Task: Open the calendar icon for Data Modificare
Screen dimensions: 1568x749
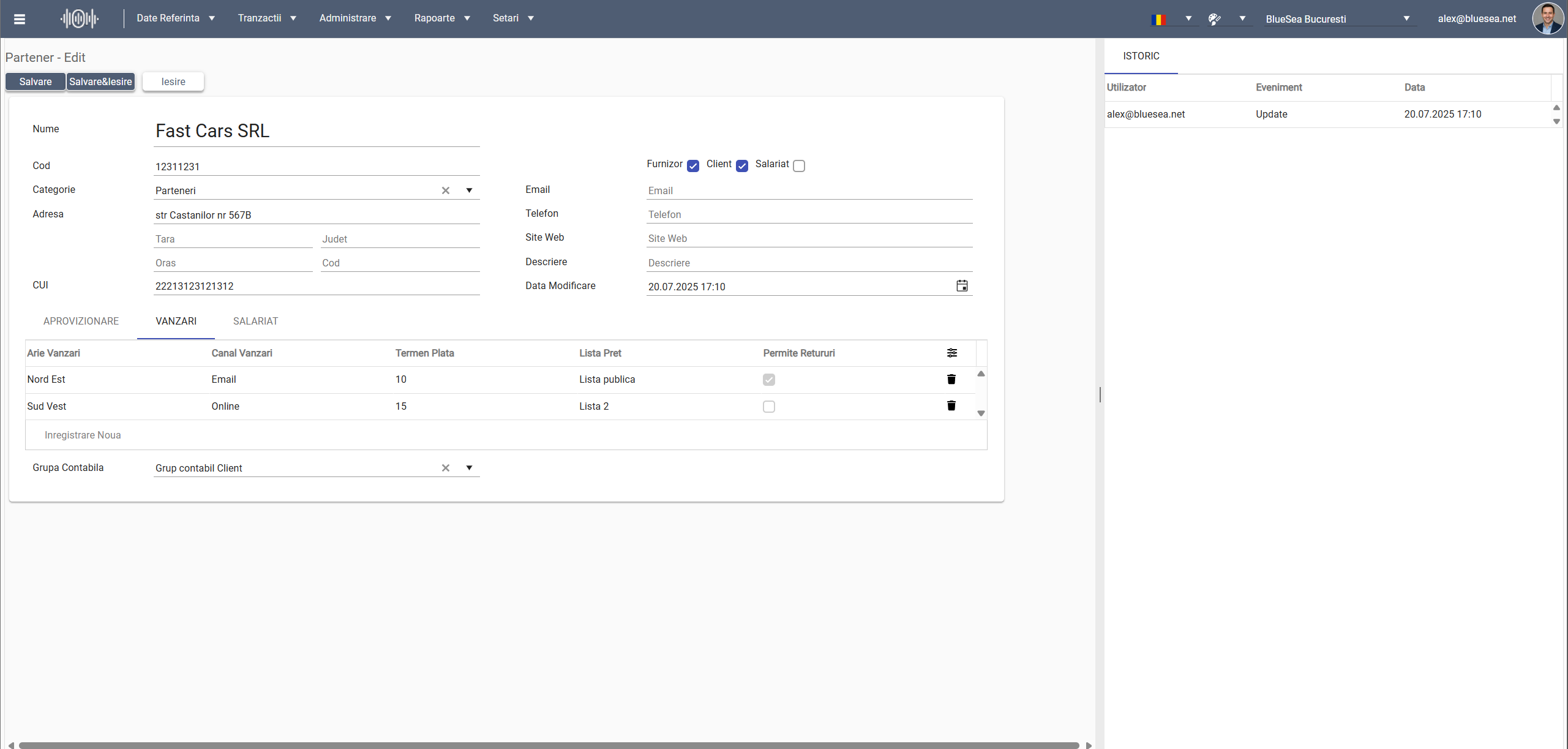Action: pyautogui.click(x=962, y=286)
